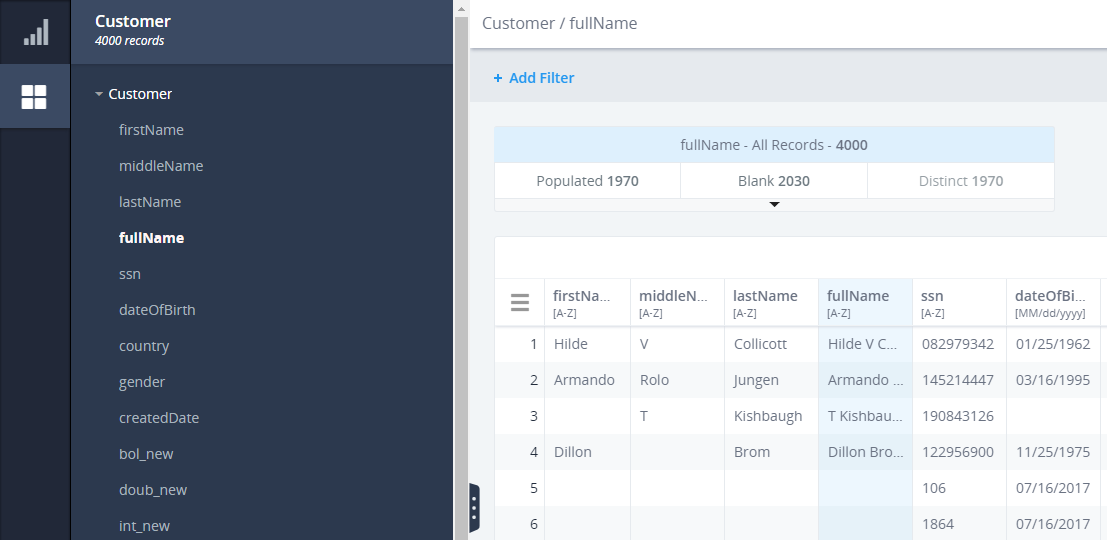The image size is (1107, 540).
Task: Open the table columns hamburger menu
Action: tap(520, 303)
